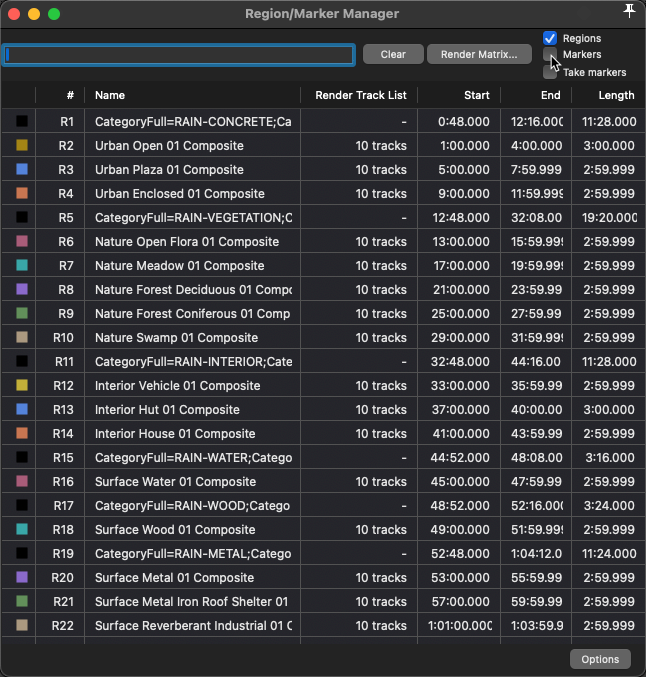646x677 pixels.
Task: Enable the Markers checkbox
Action: tap(550, 54)
